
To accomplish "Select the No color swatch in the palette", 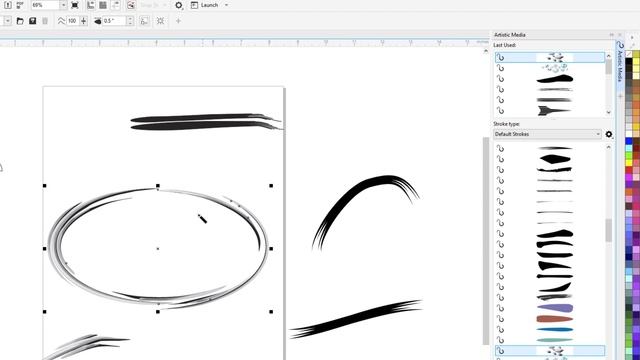I will 629,54.
